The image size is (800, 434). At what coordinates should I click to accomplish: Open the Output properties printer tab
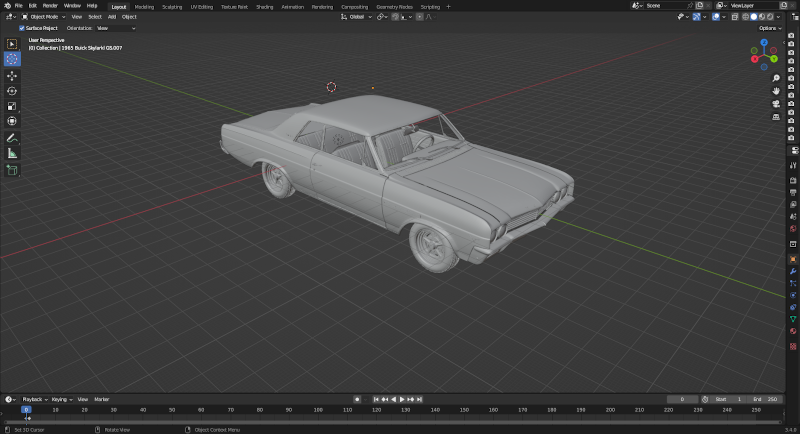pyautogui.click(x=793, y=192)
